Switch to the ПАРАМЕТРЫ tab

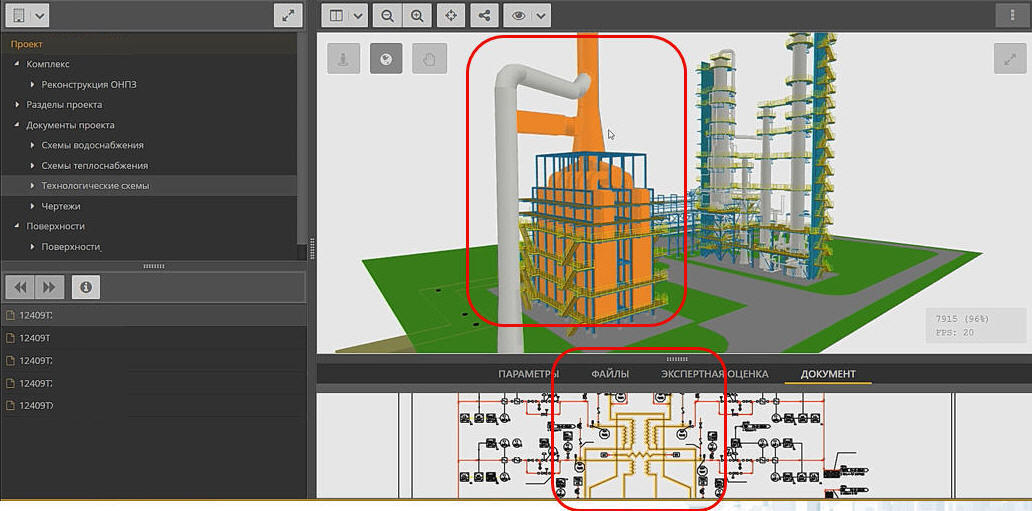(x=528, y=374)
